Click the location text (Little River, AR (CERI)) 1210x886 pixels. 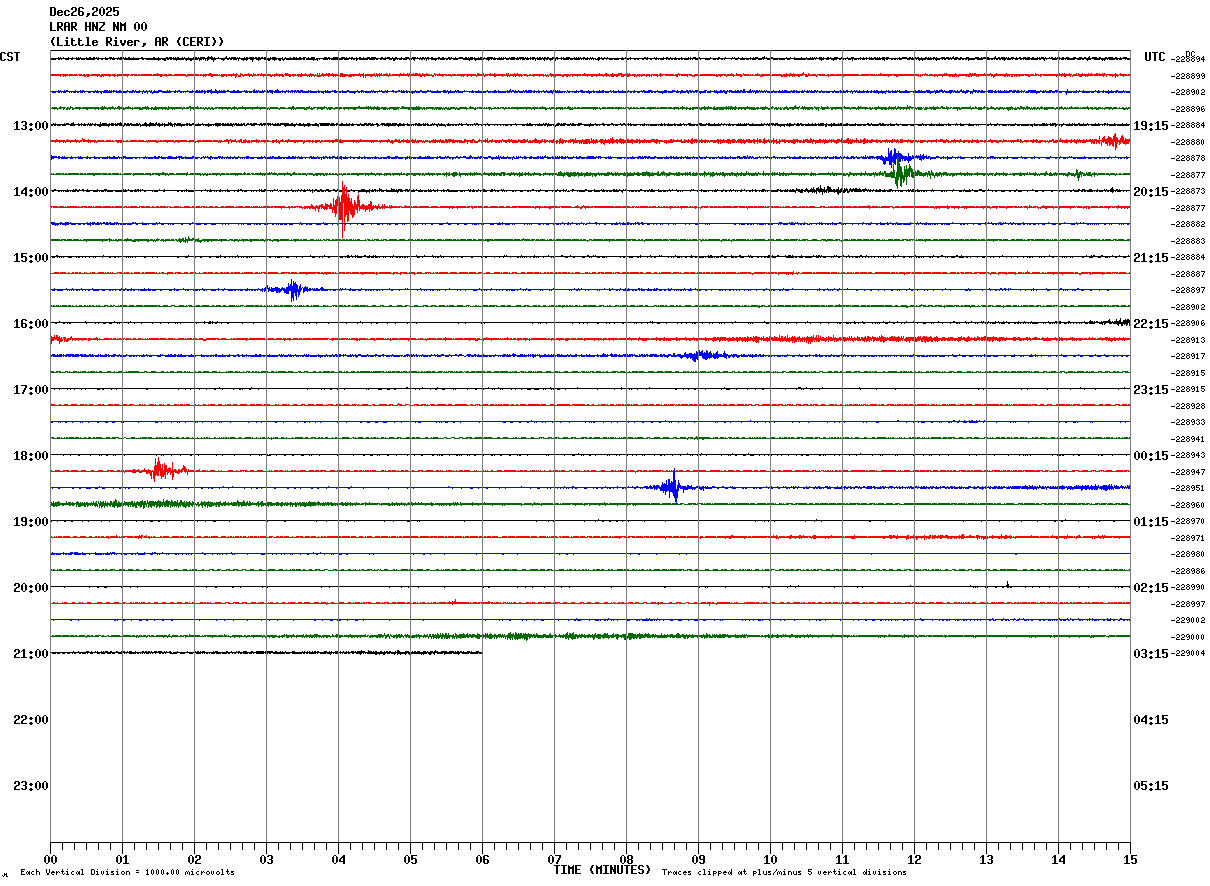point(137,42)
